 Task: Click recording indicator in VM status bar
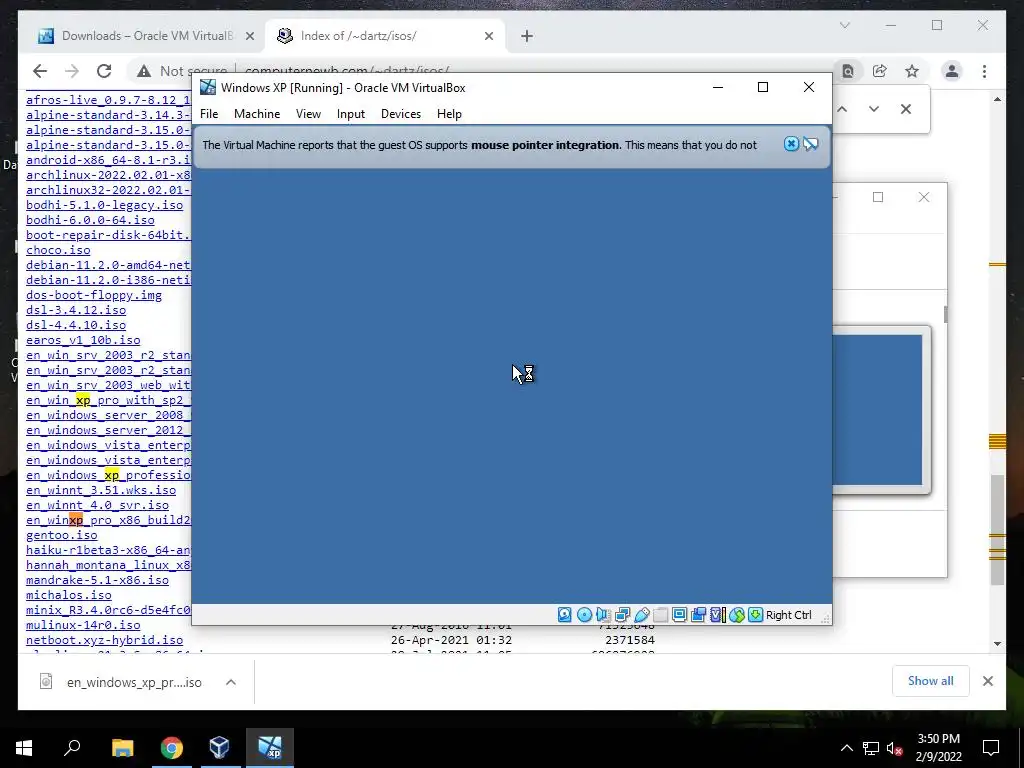click(698, 615)
